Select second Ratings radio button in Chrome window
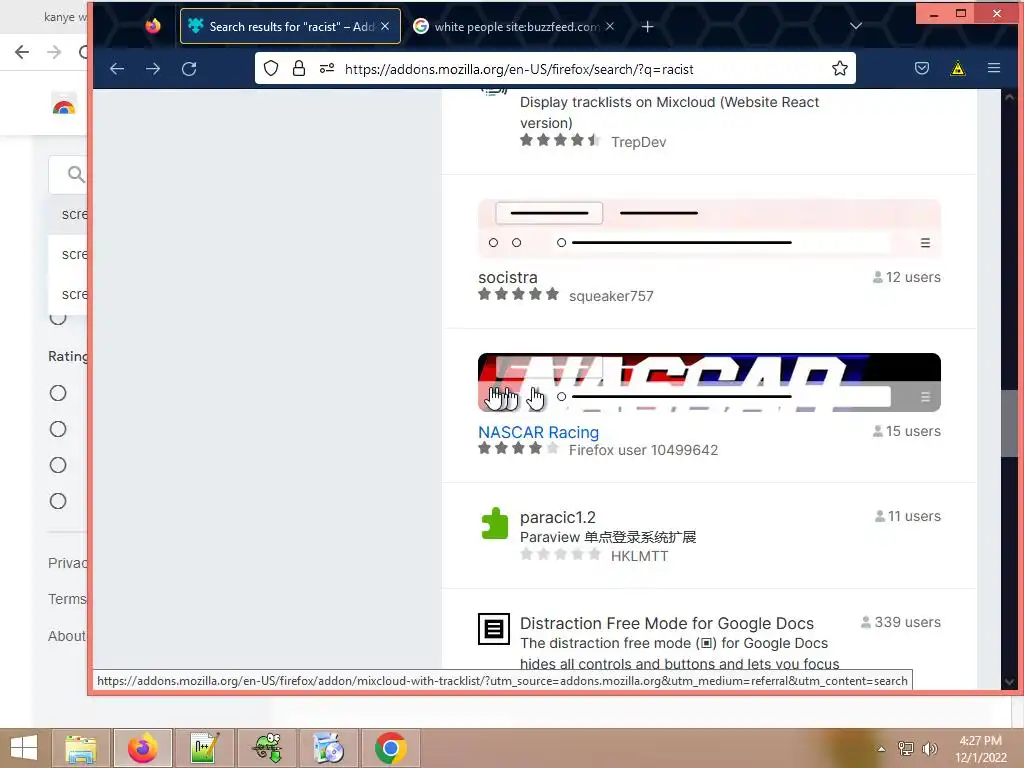 (x=58, y=429)
